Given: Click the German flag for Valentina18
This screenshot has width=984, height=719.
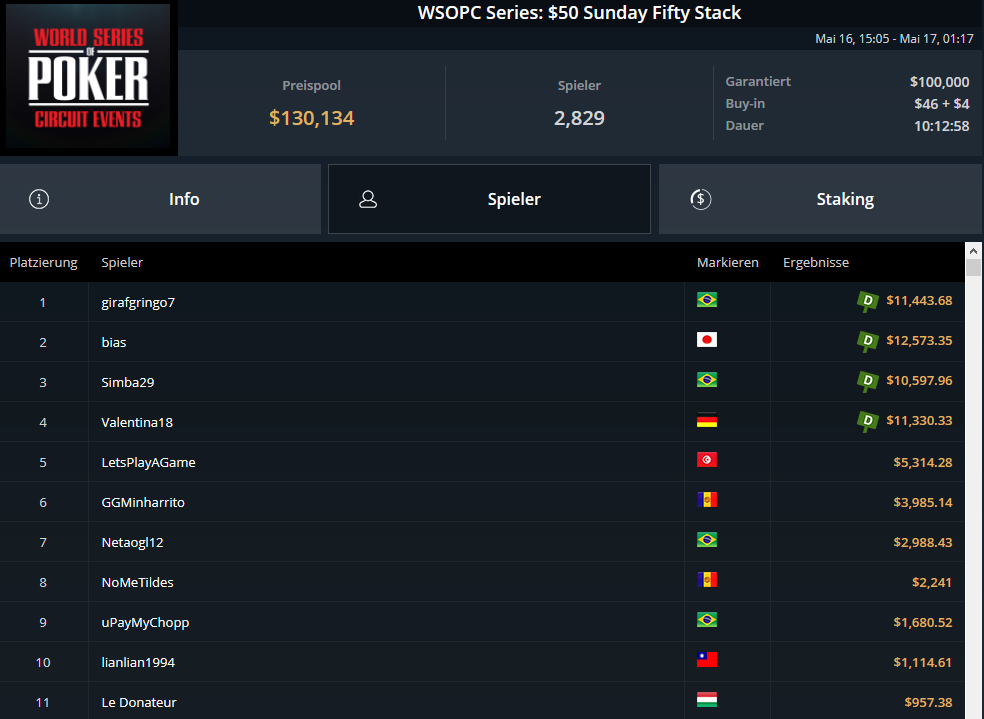Looking at the screenshot, I should point(707,420).
